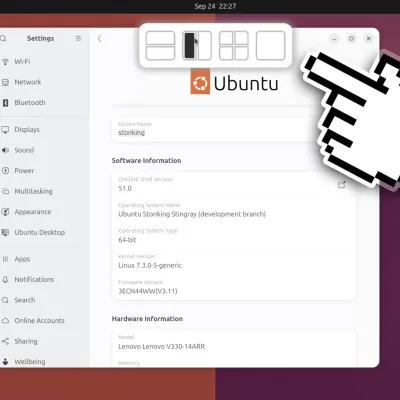Maximize the Settings window
400x400 pixels.
pyautogui.click(x=351, y=39)
